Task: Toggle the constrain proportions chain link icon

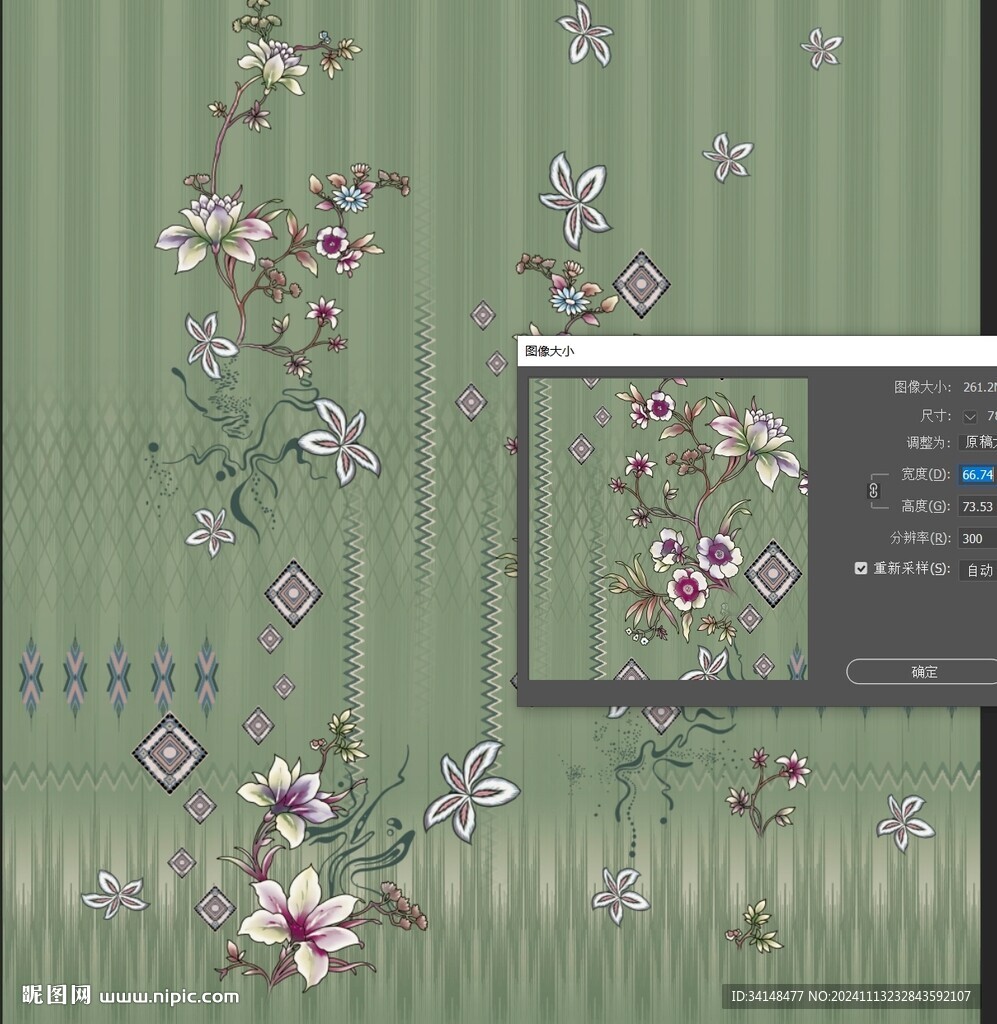Action: (x=873, y=490)
